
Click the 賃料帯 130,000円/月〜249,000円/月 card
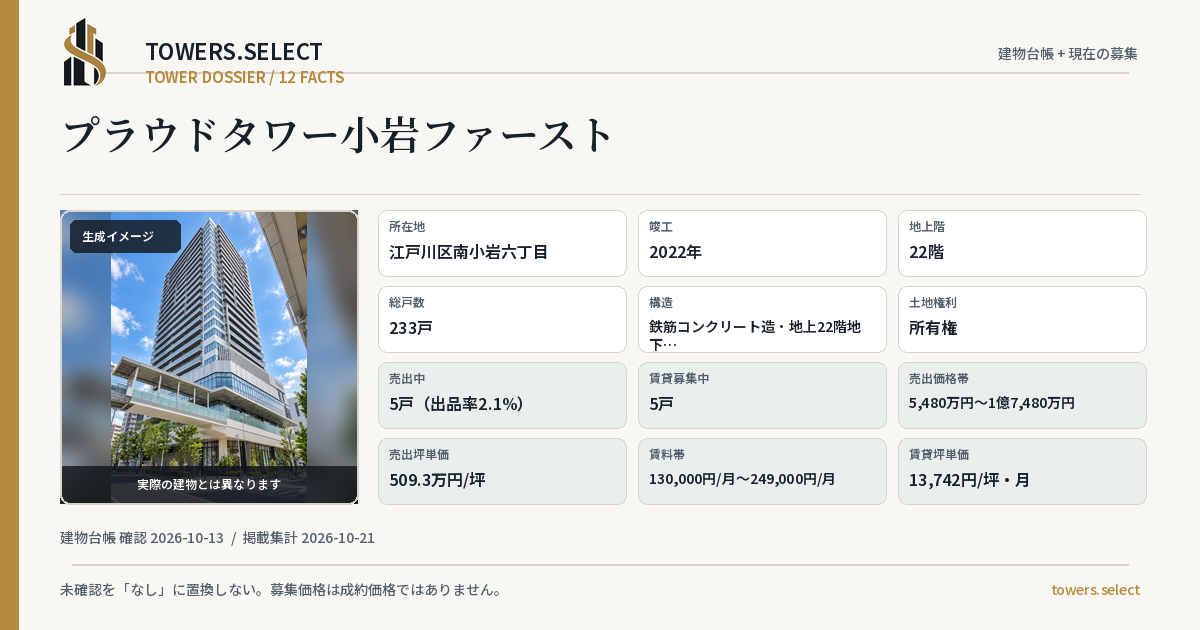click(762, 471)
